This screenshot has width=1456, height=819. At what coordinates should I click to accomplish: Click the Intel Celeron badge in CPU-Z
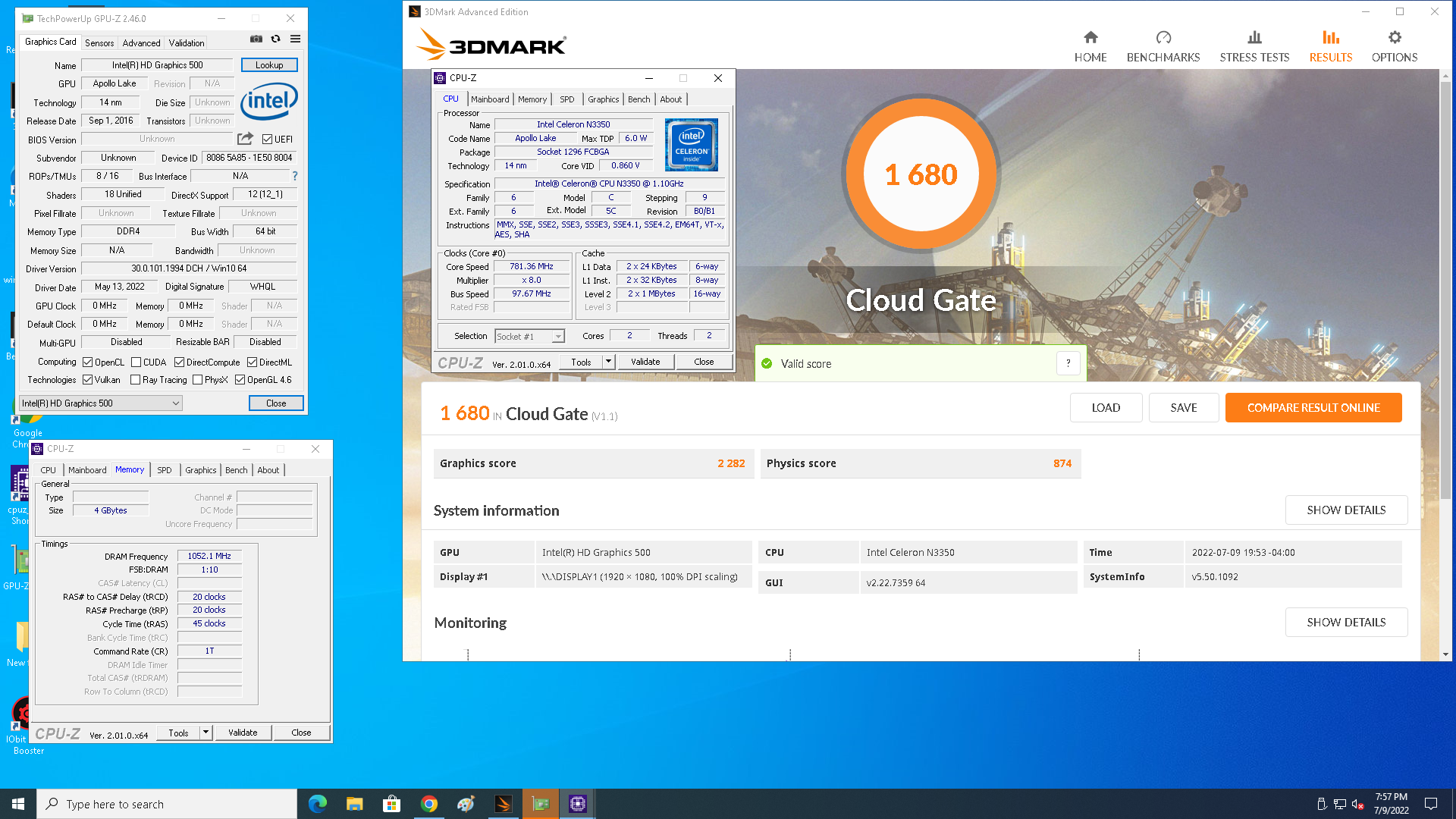click(x=691, y=145)
